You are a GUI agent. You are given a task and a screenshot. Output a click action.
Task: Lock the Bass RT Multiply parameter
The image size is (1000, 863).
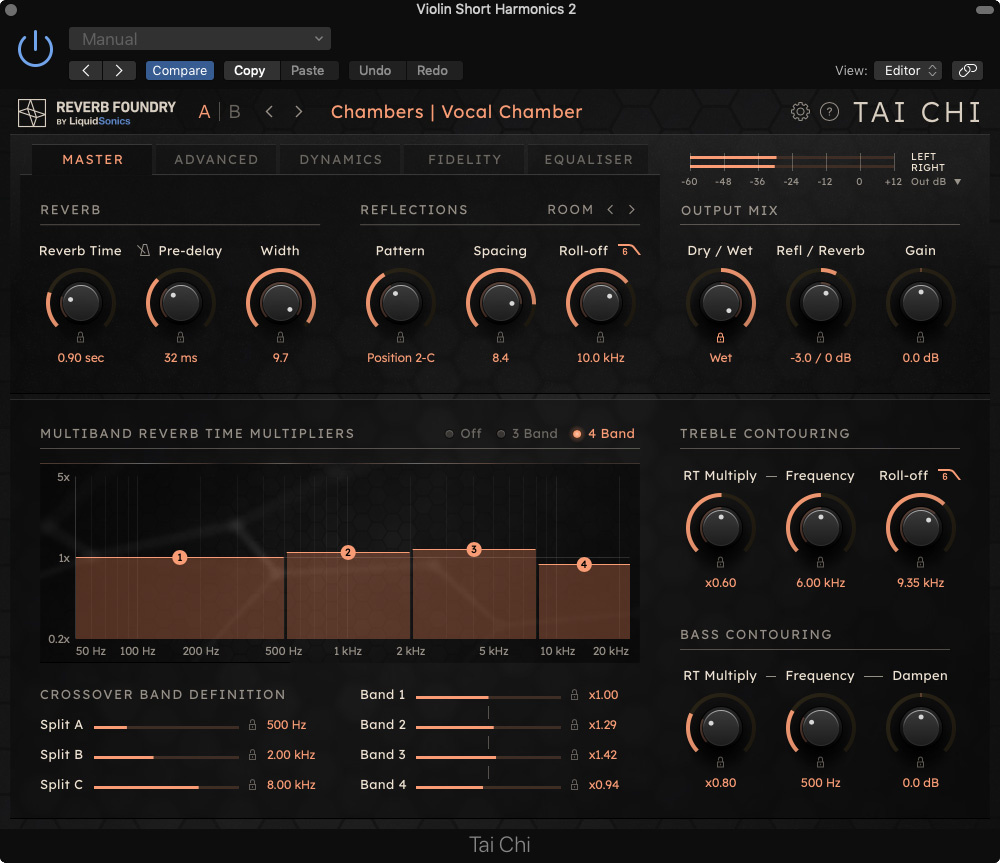(x=721, y=762)
